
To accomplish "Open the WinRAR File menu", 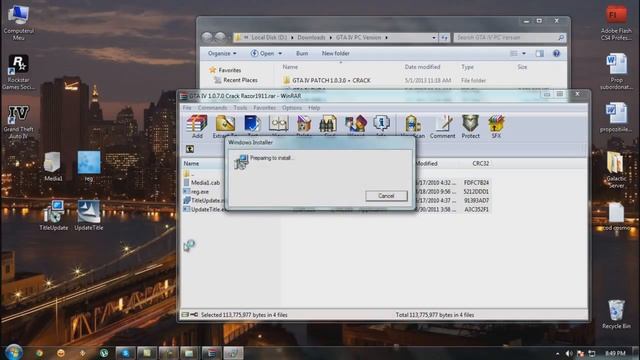I will pos(187,108).
